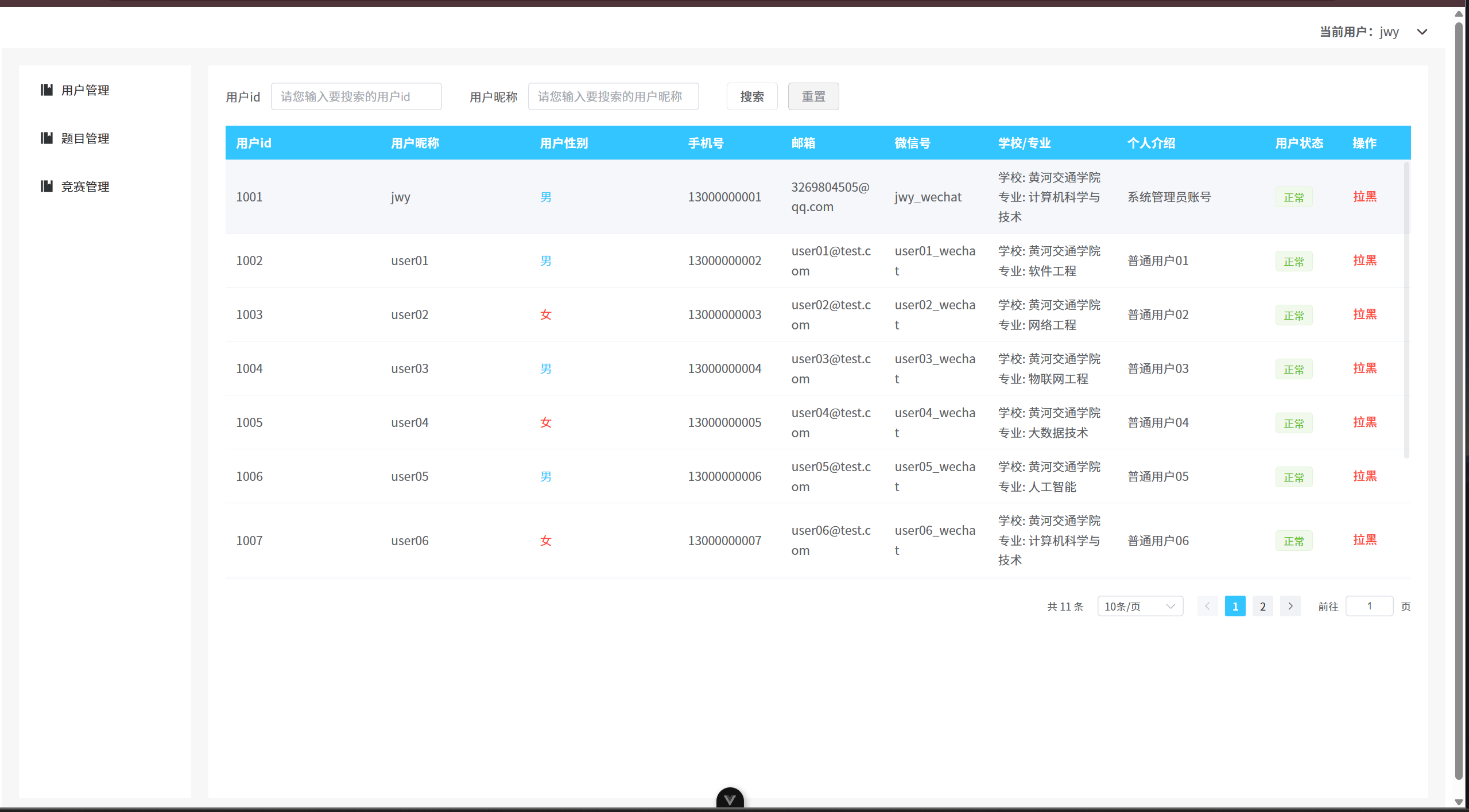This screenshot has width=1469, height=812.
Task: Go to page 2 in pagination
Action: (1262, 606)
